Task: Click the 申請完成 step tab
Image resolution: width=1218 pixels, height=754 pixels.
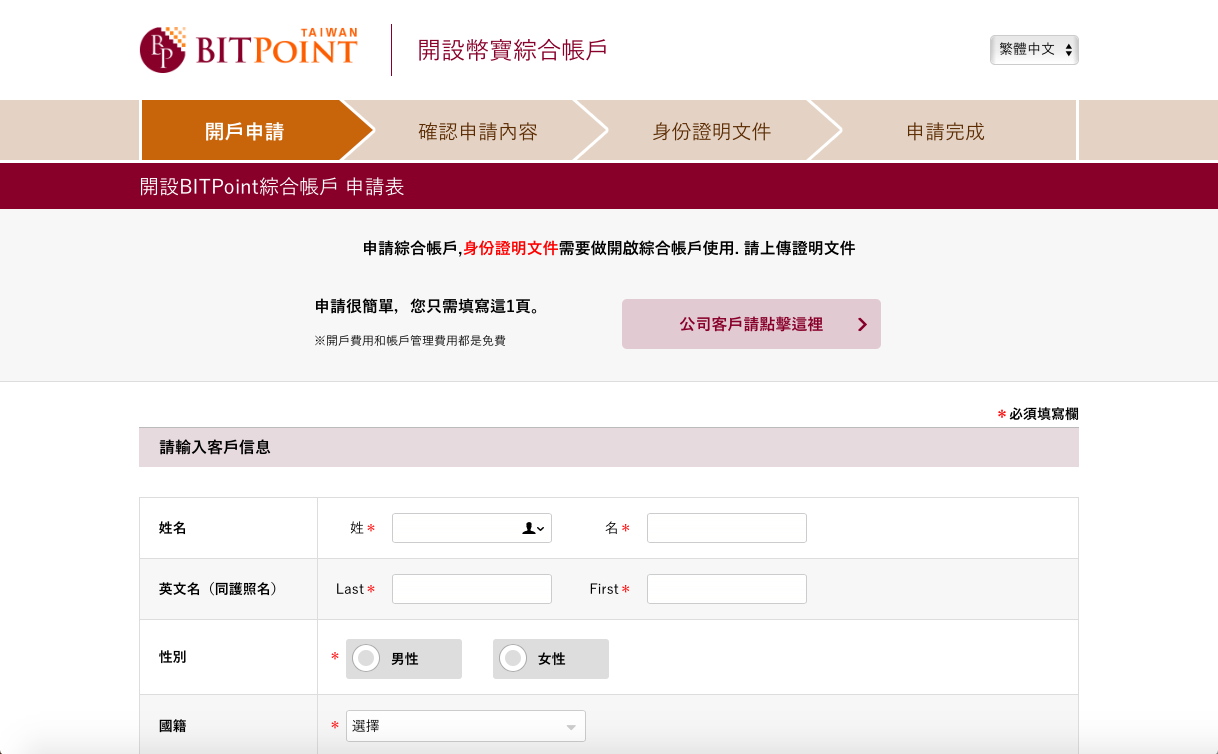Action: pos(945,131)
